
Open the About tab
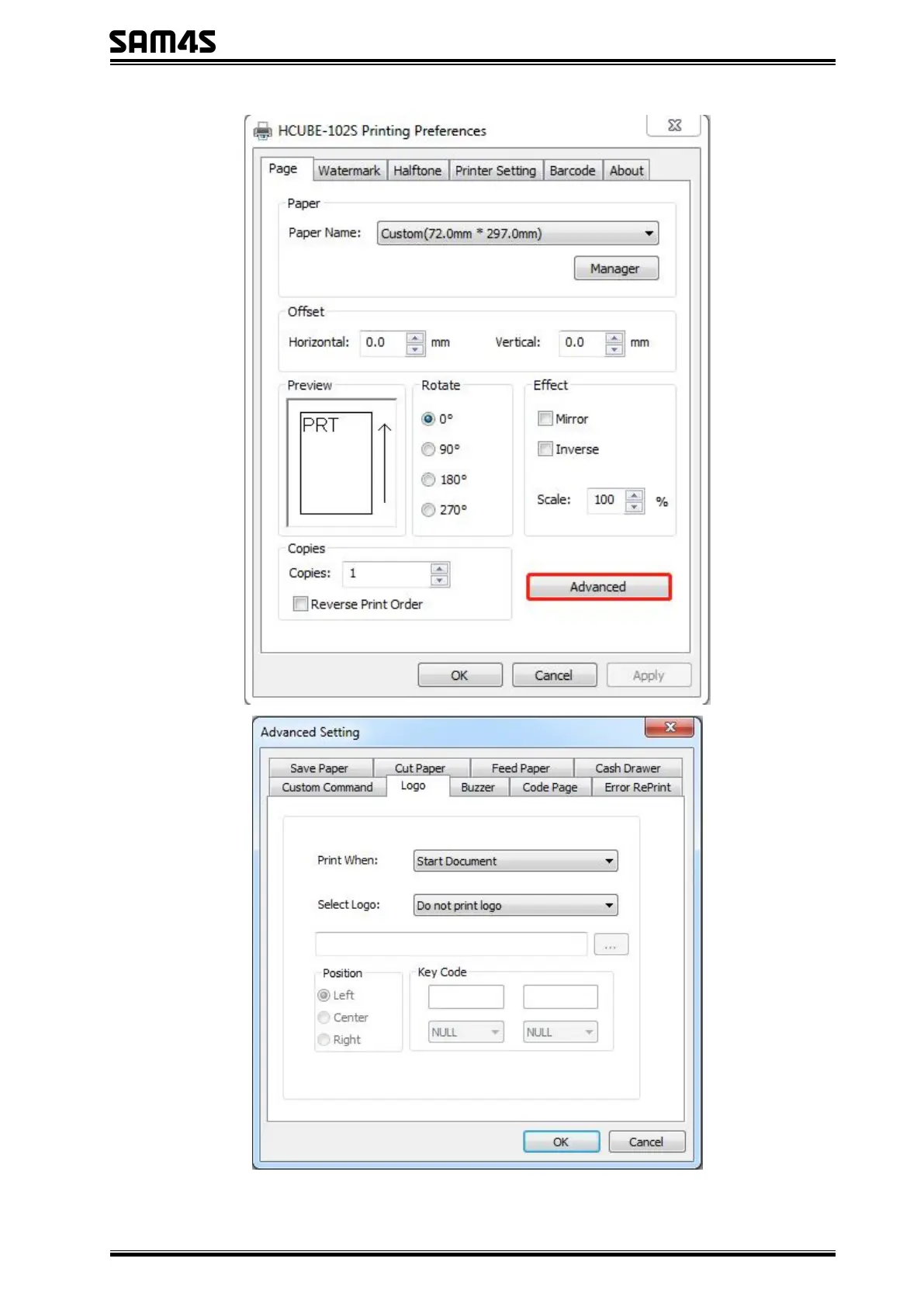pos(626,171)
